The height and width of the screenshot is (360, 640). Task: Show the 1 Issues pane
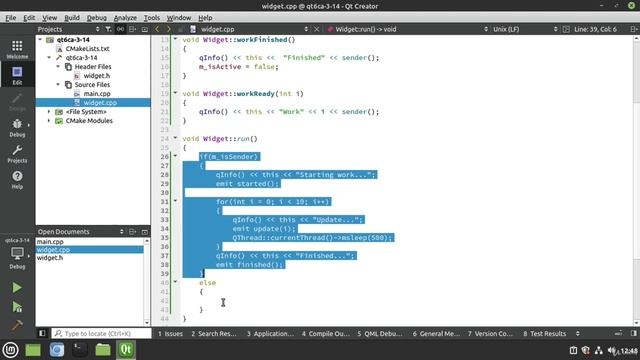pos(170,333)
